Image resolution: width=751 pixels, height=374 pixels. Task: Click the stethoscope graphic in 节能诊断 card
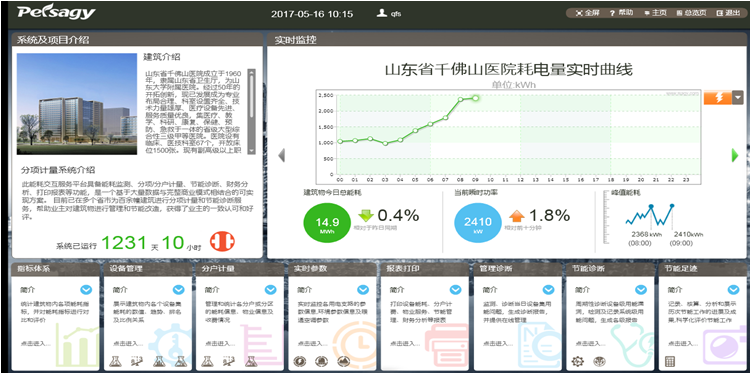click(633, 346)
